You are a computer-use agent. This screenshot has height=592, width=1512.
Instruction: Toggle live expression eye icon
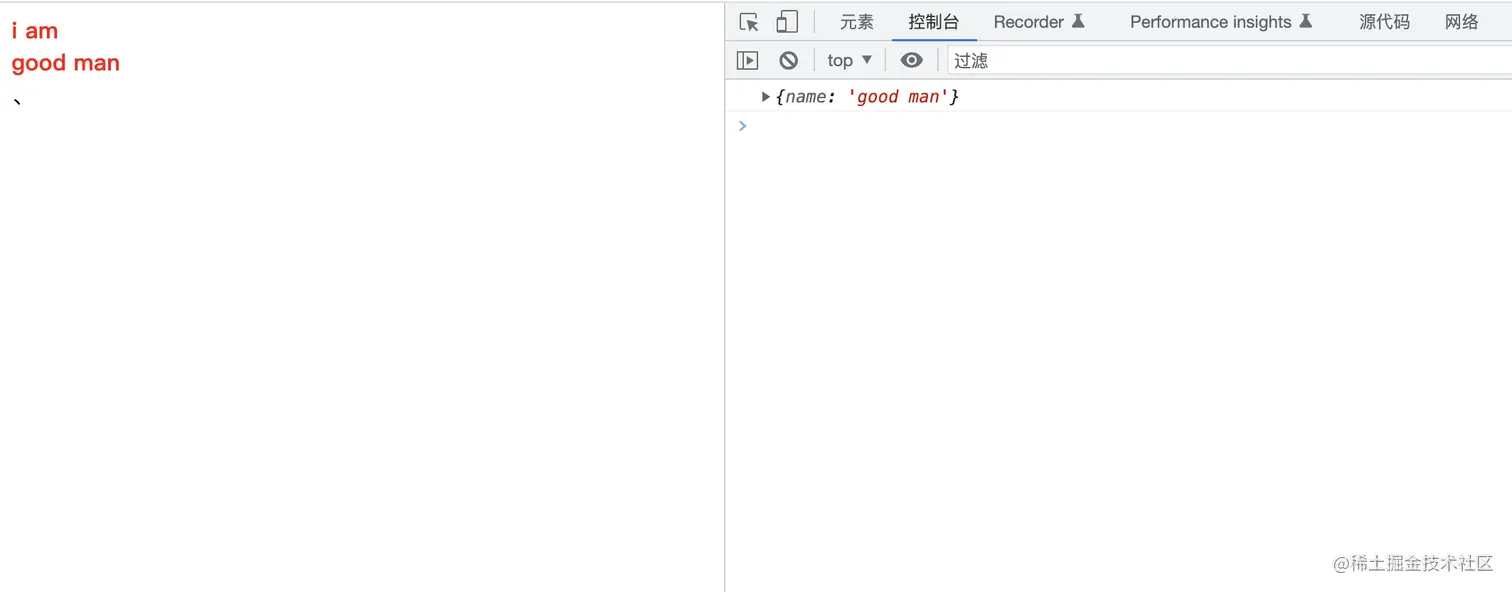click(911, 60)
